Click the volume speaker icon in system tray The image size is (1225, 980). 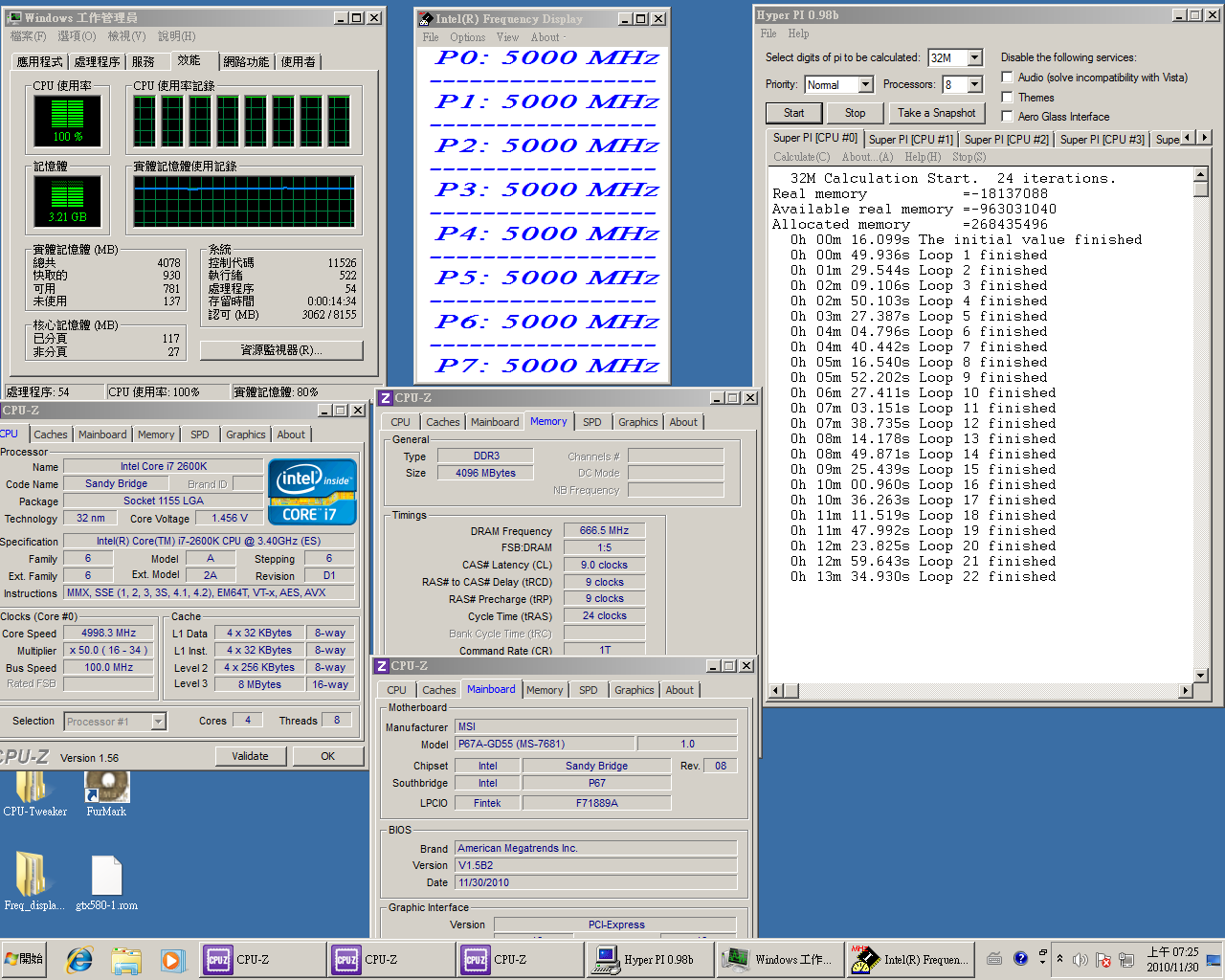[x=1080, y=959]
